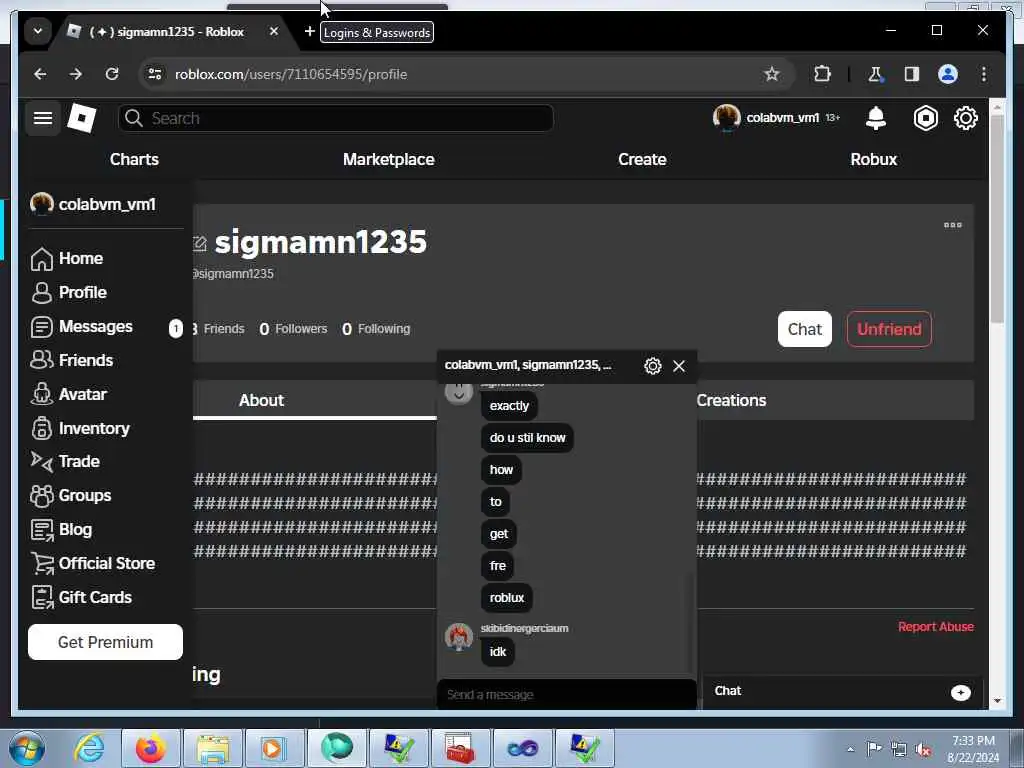This screenshot has height=768, width=1024.
Task: Open chat conversation settings gear
Action: point(652,366)
